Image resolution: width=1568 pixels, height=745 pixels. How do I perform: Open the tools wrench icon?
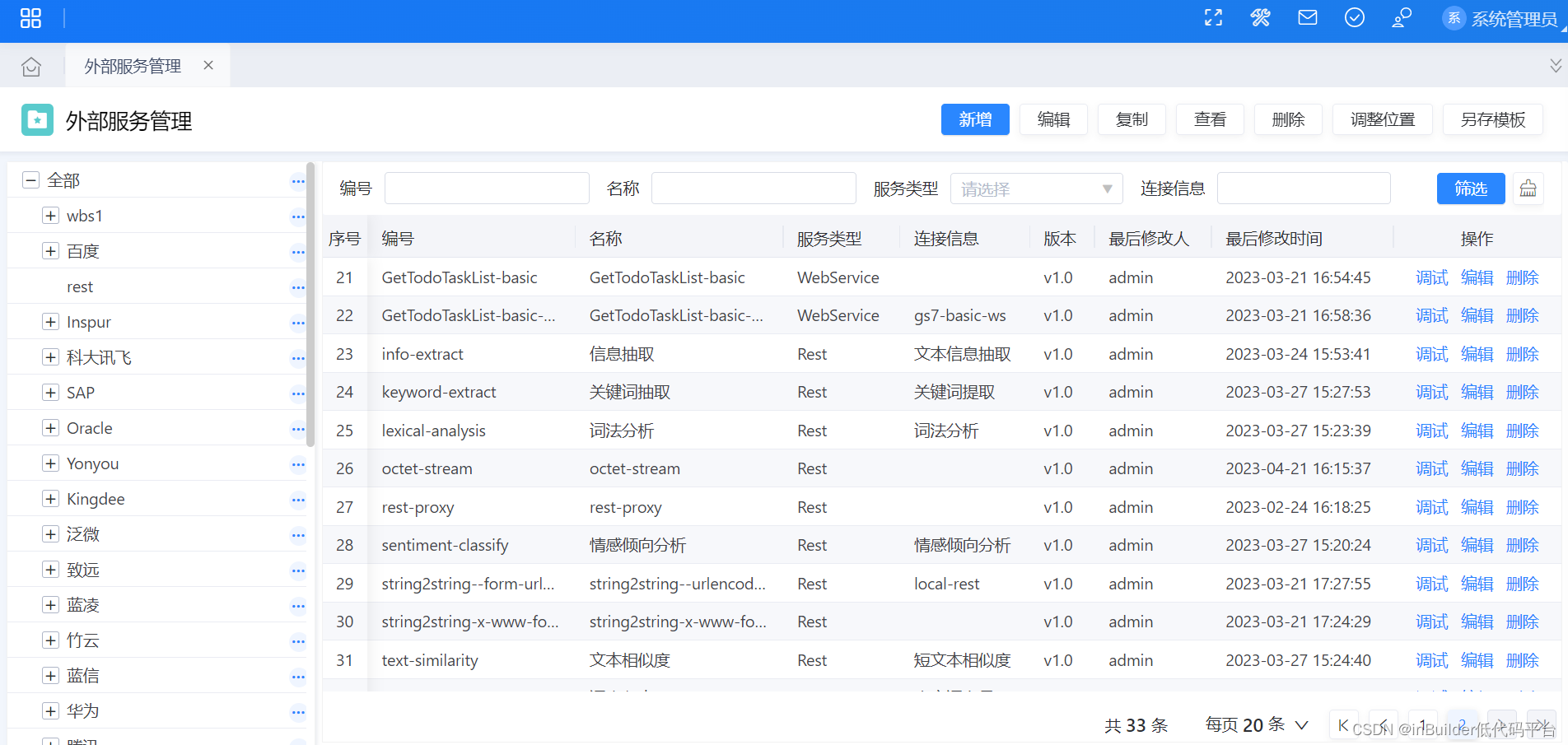(x=1260, y=18)
